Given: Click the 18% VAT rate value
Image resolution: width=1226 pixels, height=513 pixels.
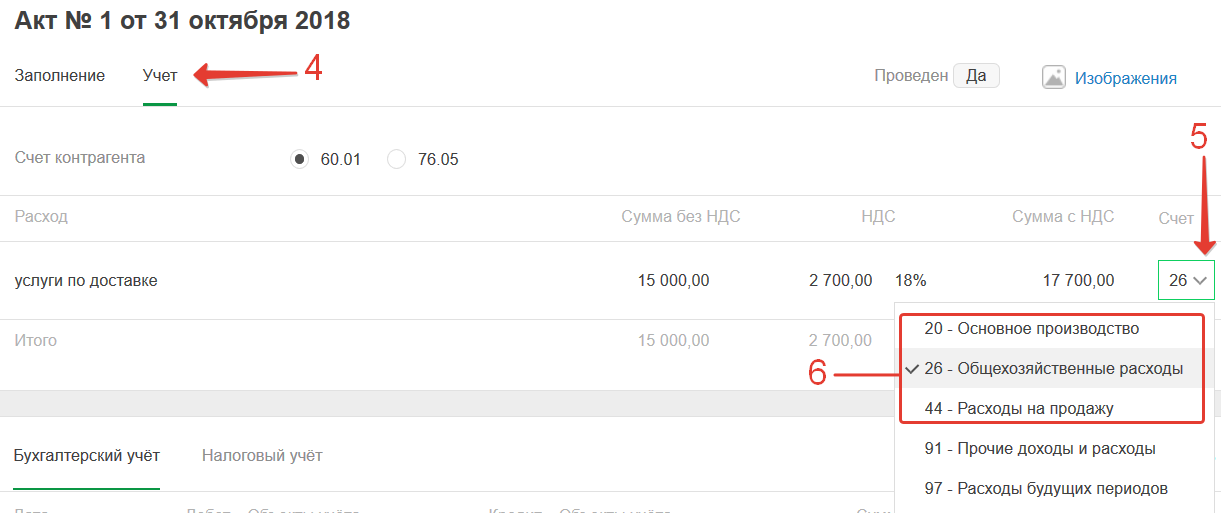Looking at the screenshot, I should click(911, 281).
